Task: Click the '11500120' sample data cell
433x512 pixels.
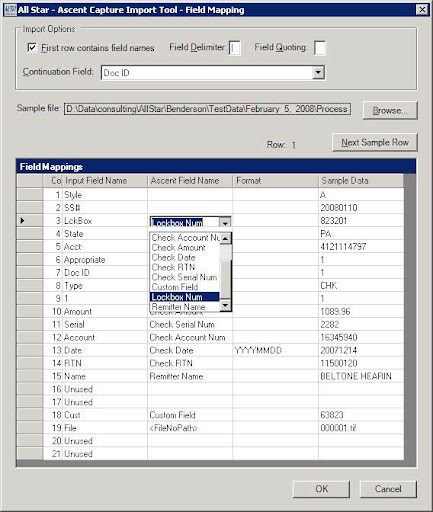Action: [361, 363]
